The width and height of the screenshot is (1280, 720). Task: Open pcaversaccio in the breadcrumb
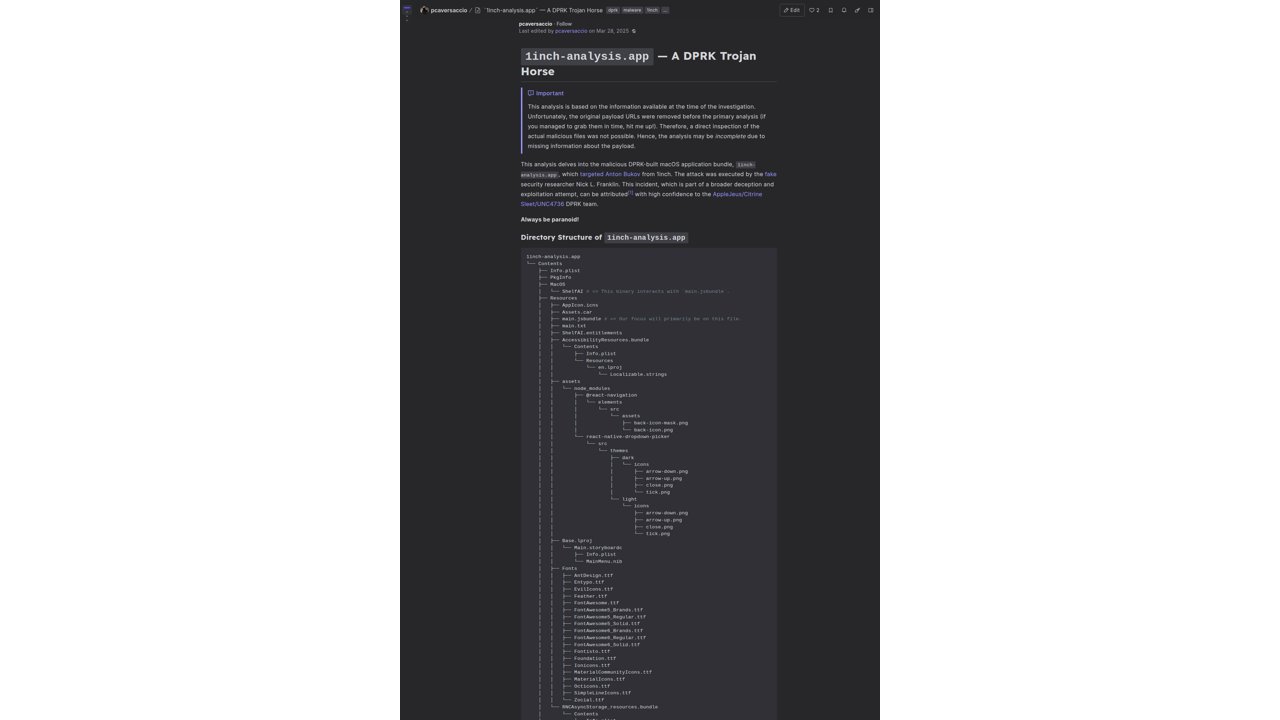coord(449,10)
